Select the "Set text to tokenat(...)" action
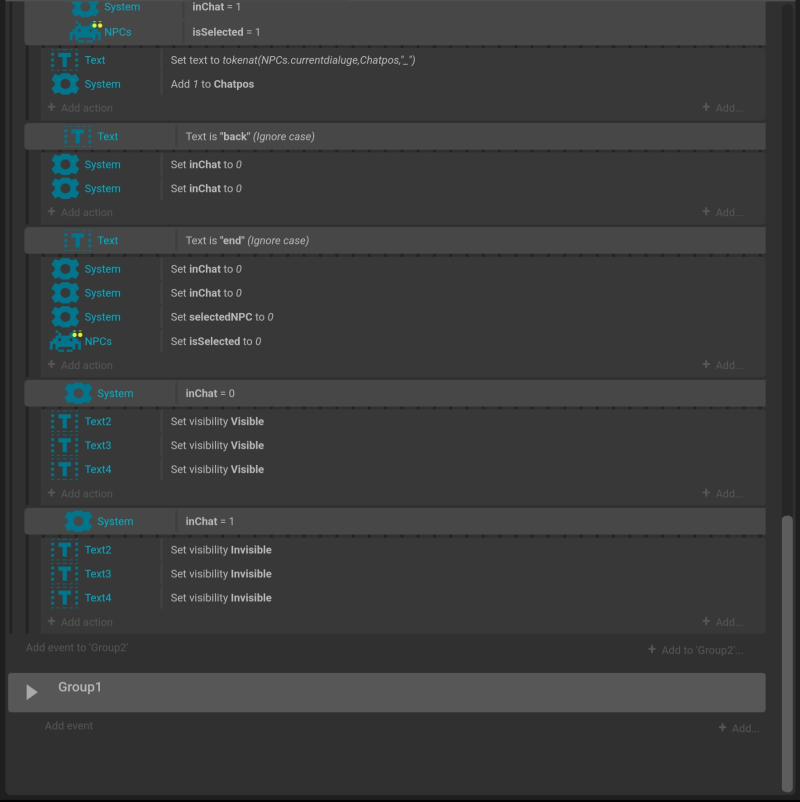The width and height of the screenshot is (800, 802). 293,60
